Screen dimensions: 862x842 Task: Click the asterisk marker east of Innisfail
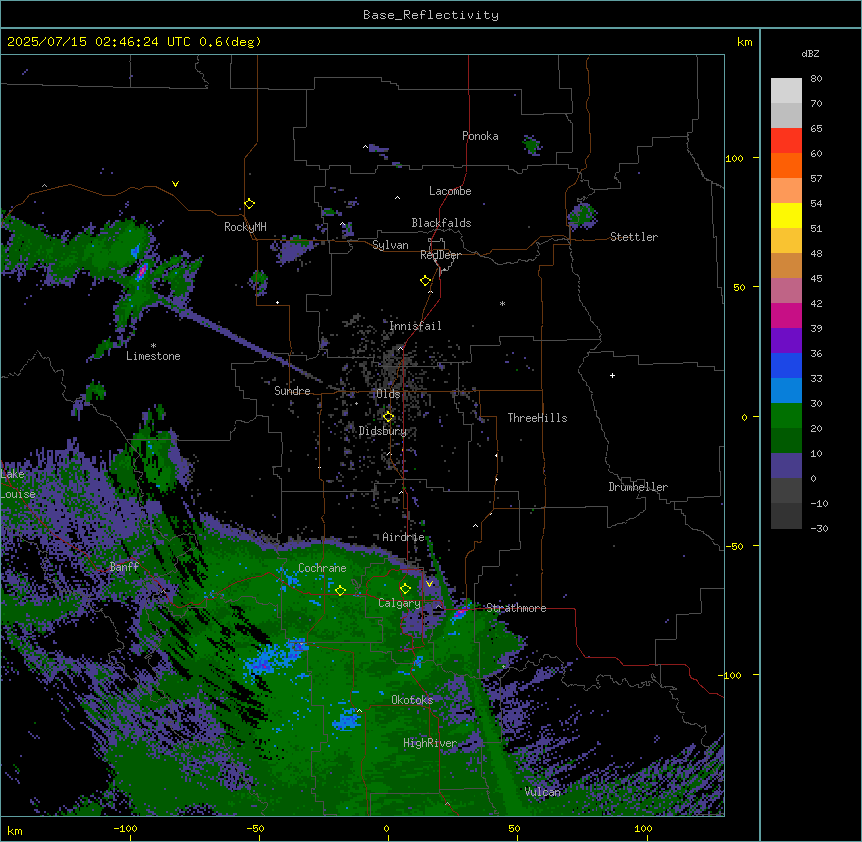[x=502, y=303]
